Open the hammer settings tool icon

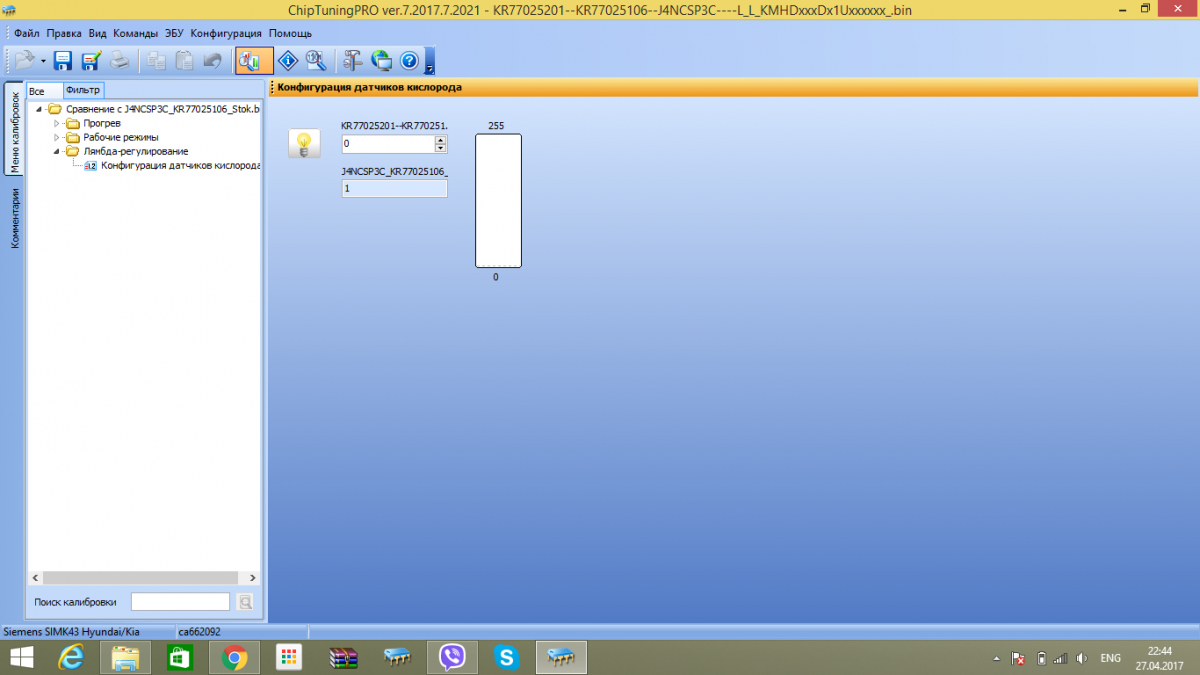coord(353,61)
